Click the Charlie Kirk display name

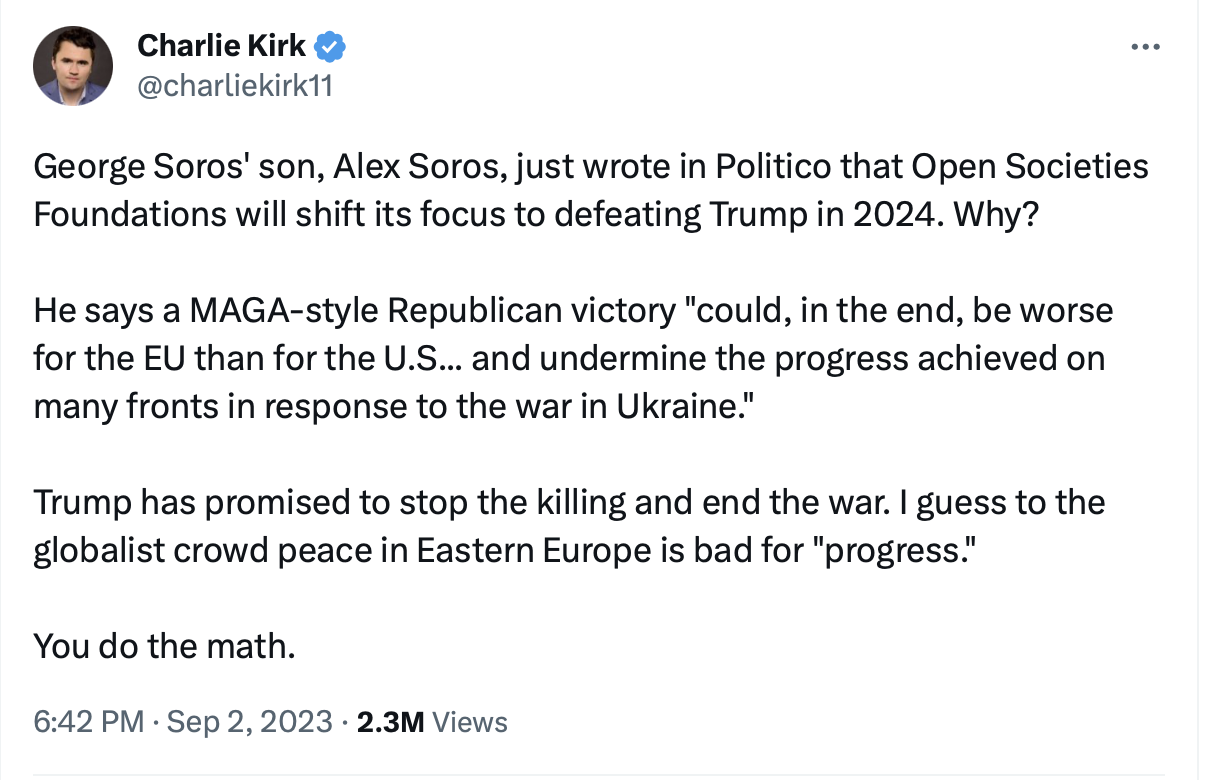coord(222,46)
